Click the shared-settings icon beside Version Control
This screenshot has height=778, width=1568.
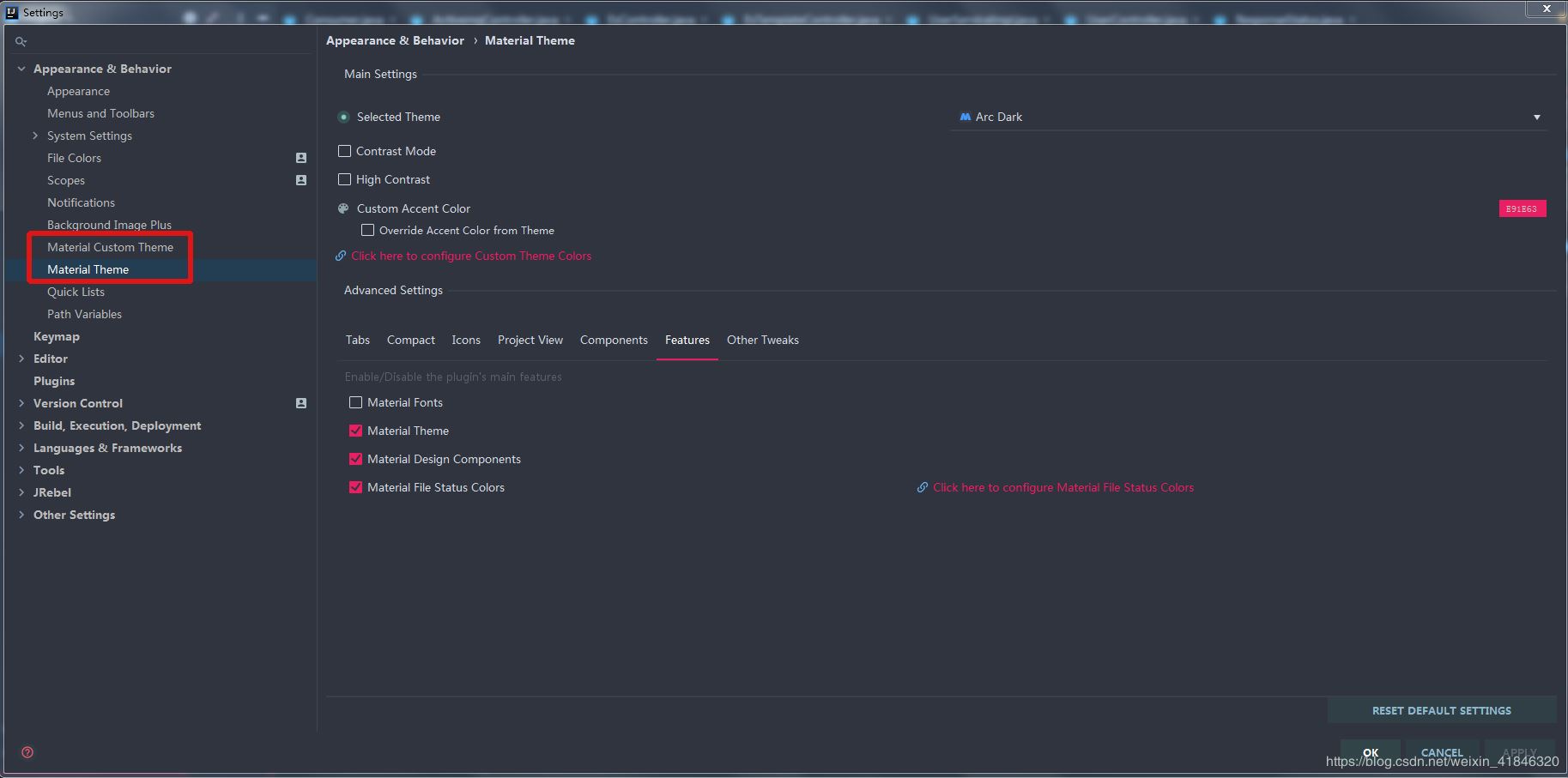click(300, 402)
